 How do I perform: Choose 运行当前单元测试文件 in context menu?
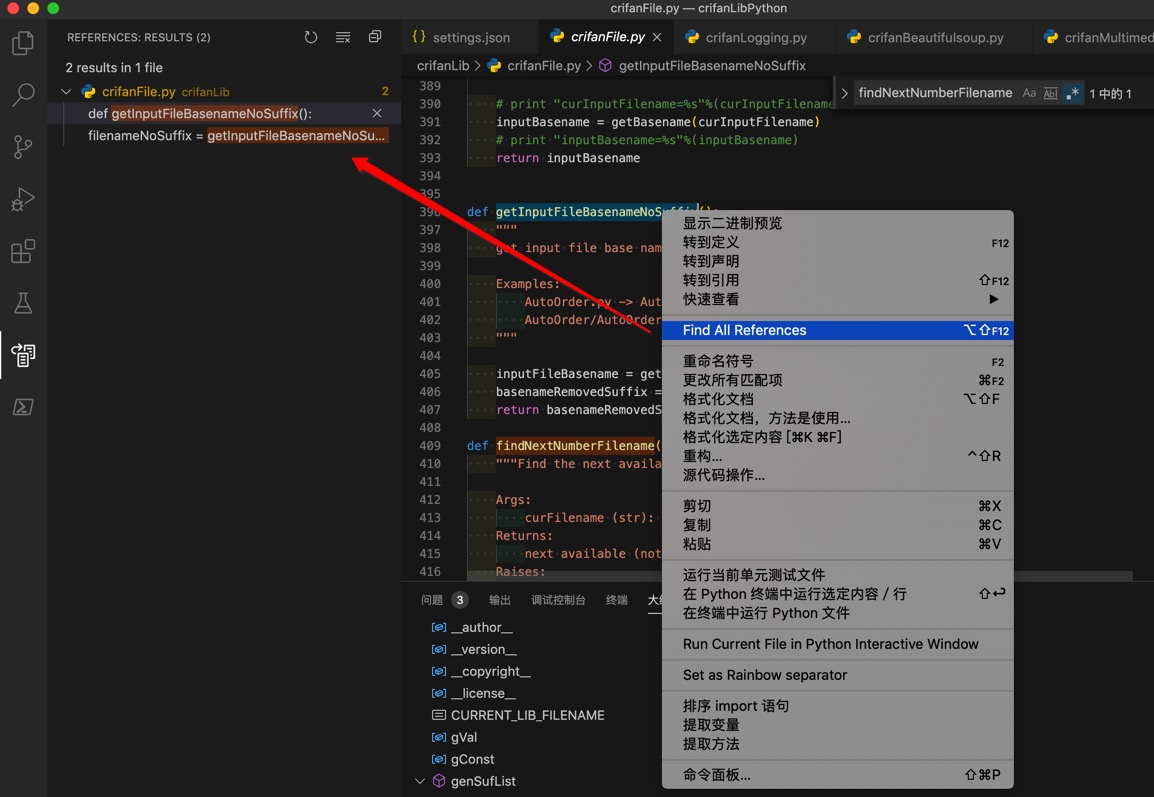click(838, 575)
